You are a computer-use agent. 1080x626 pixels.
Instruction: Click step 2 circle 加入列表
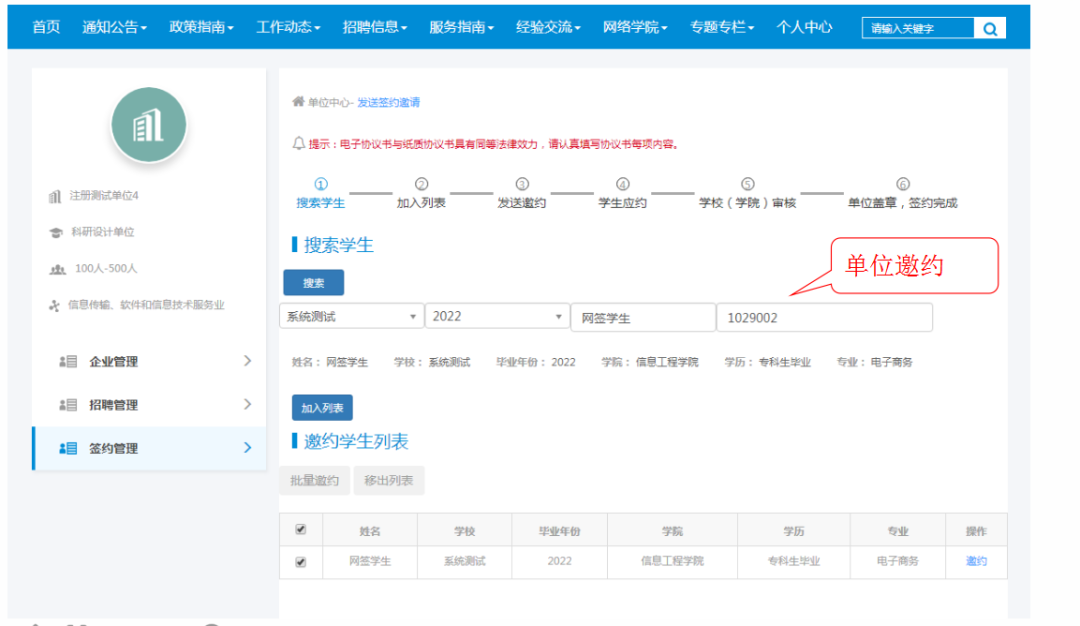tap(422, 184)
